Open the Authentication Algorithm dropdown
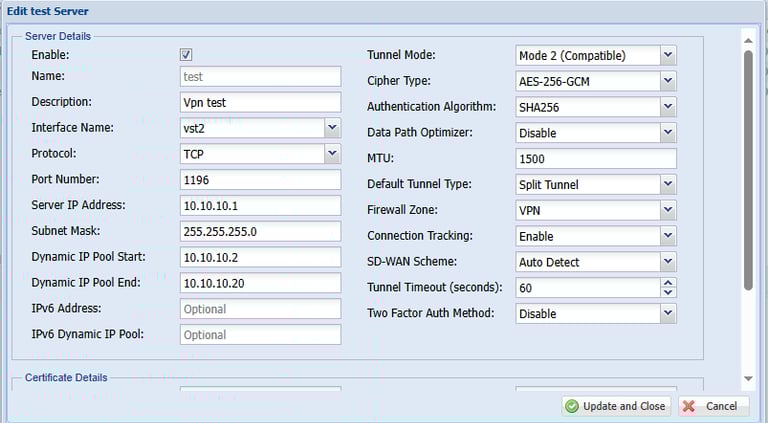Screen dimensions: 768x423 [x=668, y=107]
